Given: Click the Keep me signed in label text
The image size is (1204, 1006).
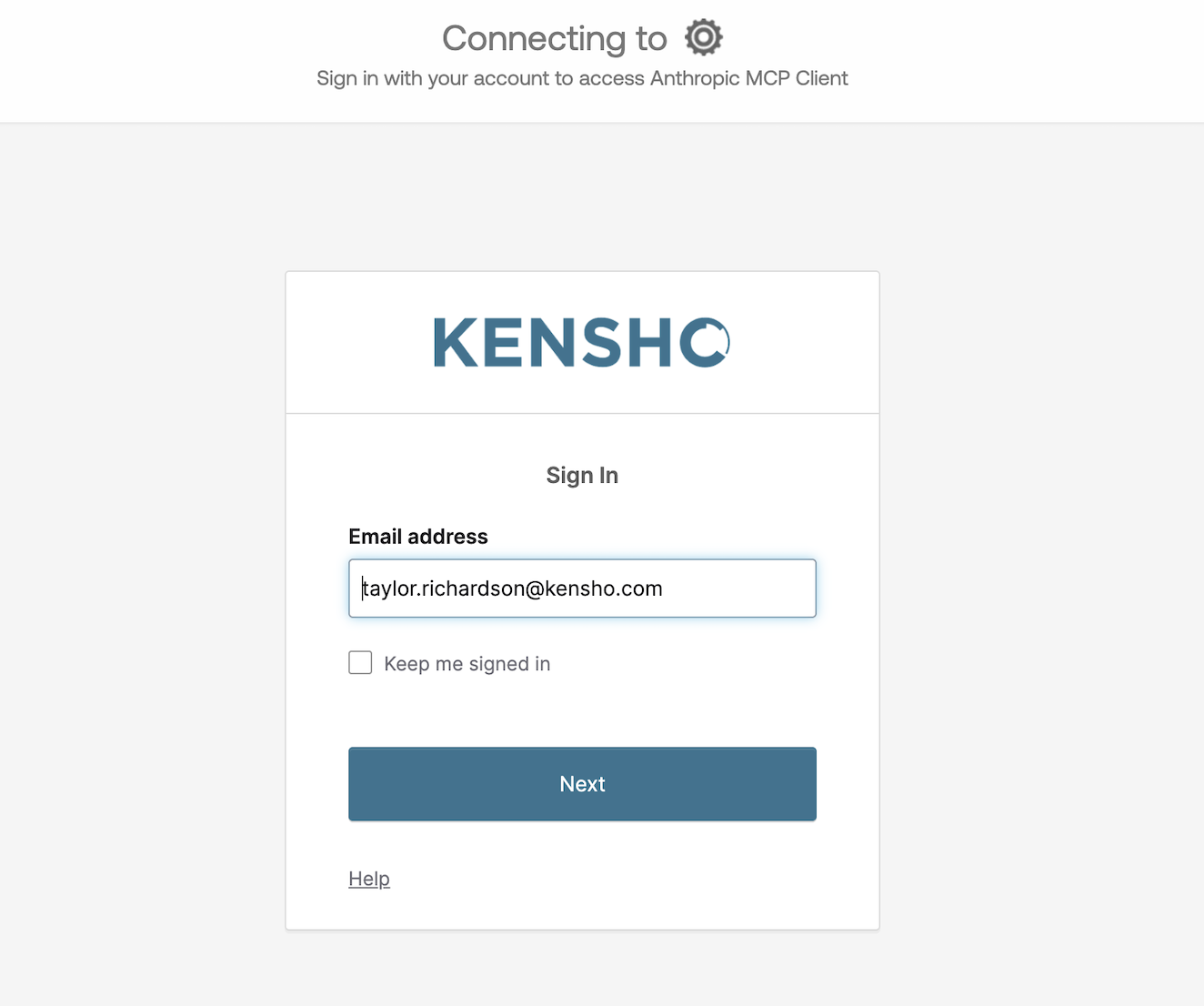Looking at the screenshot, I should (467, 664).
